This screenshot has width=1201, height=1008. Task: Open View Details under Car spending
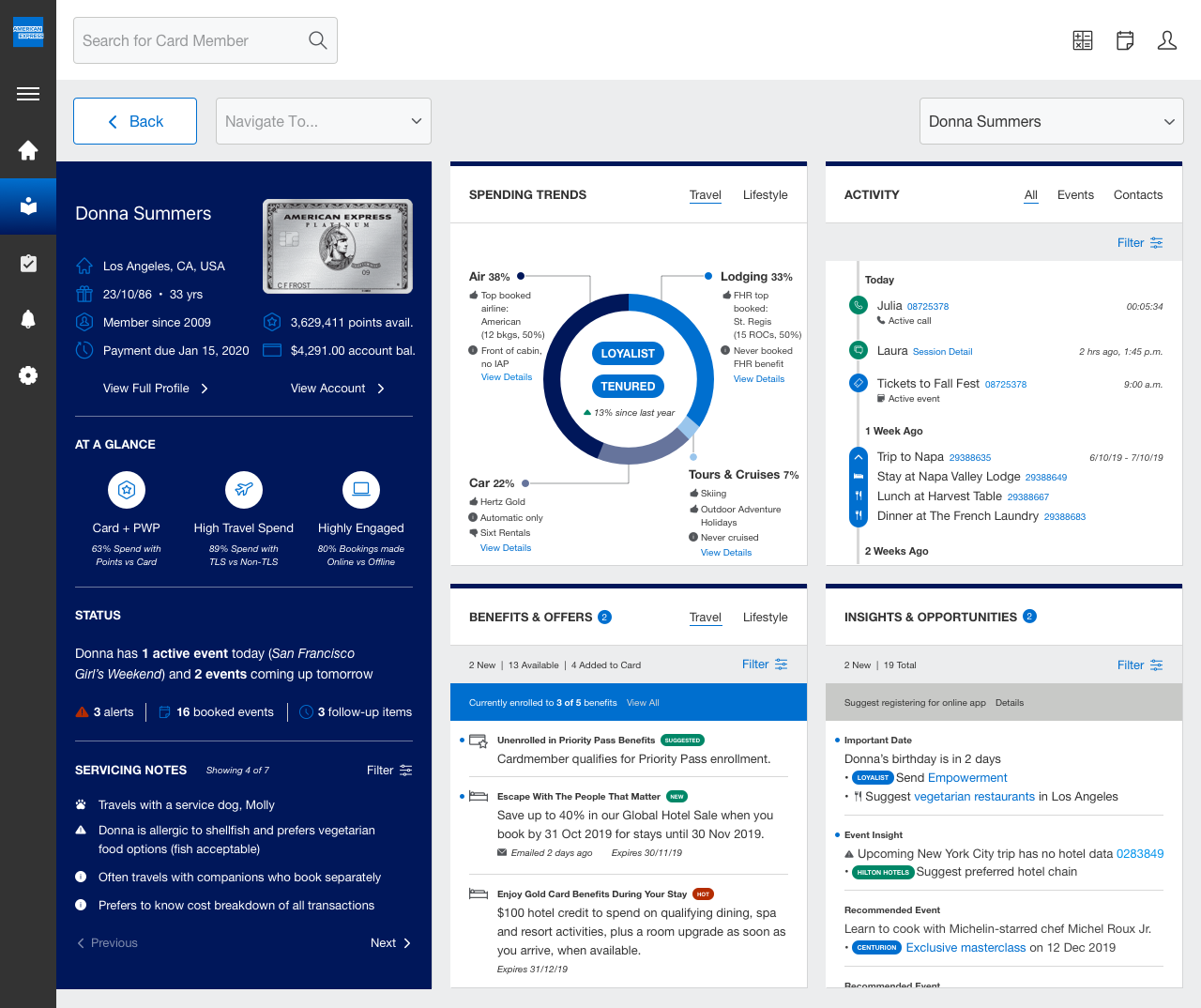tap(506, 548)
